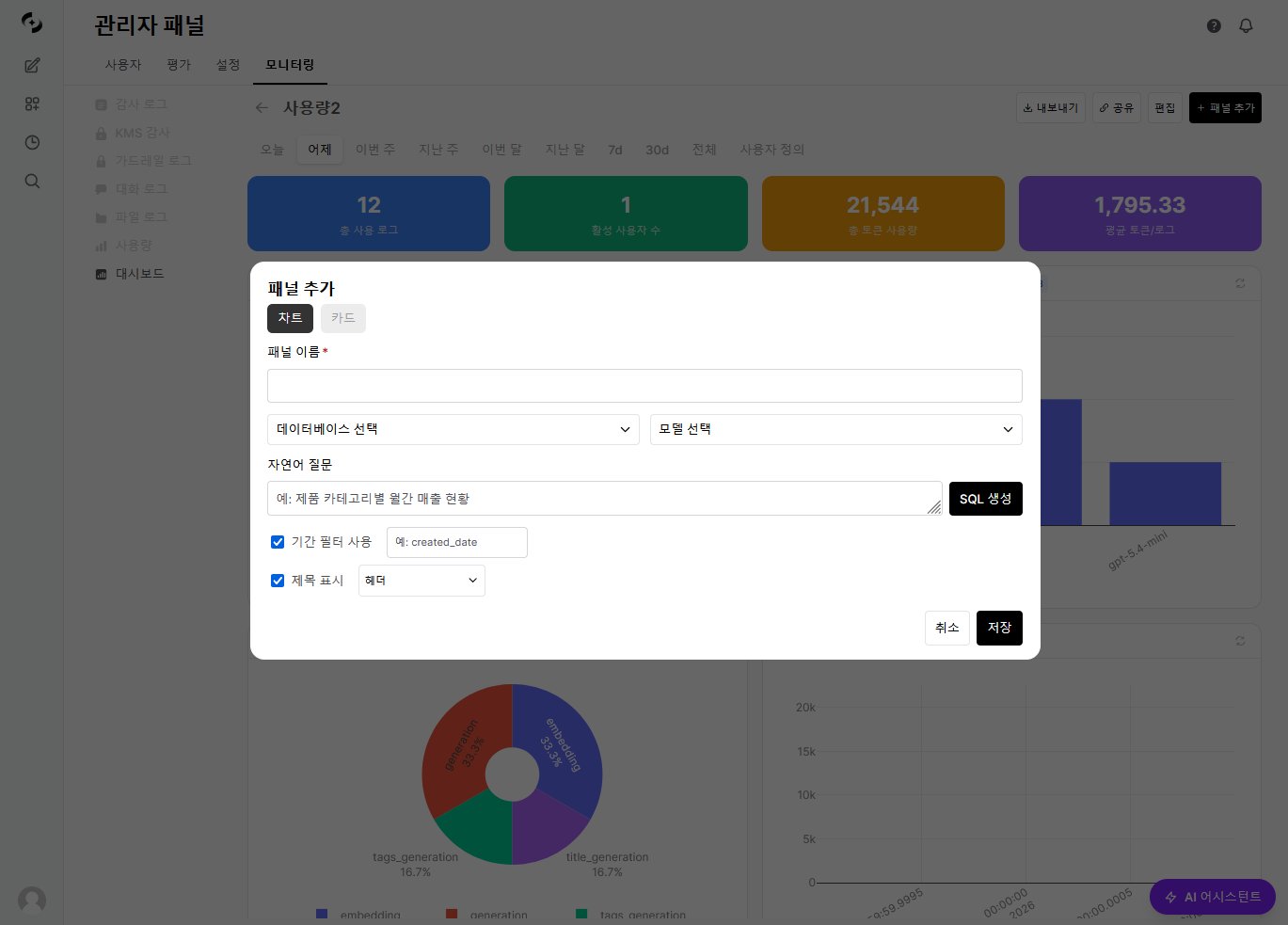Select the 30d date range
The width and height of the screenshot is (1288, 925).
(x=657, y=150)
